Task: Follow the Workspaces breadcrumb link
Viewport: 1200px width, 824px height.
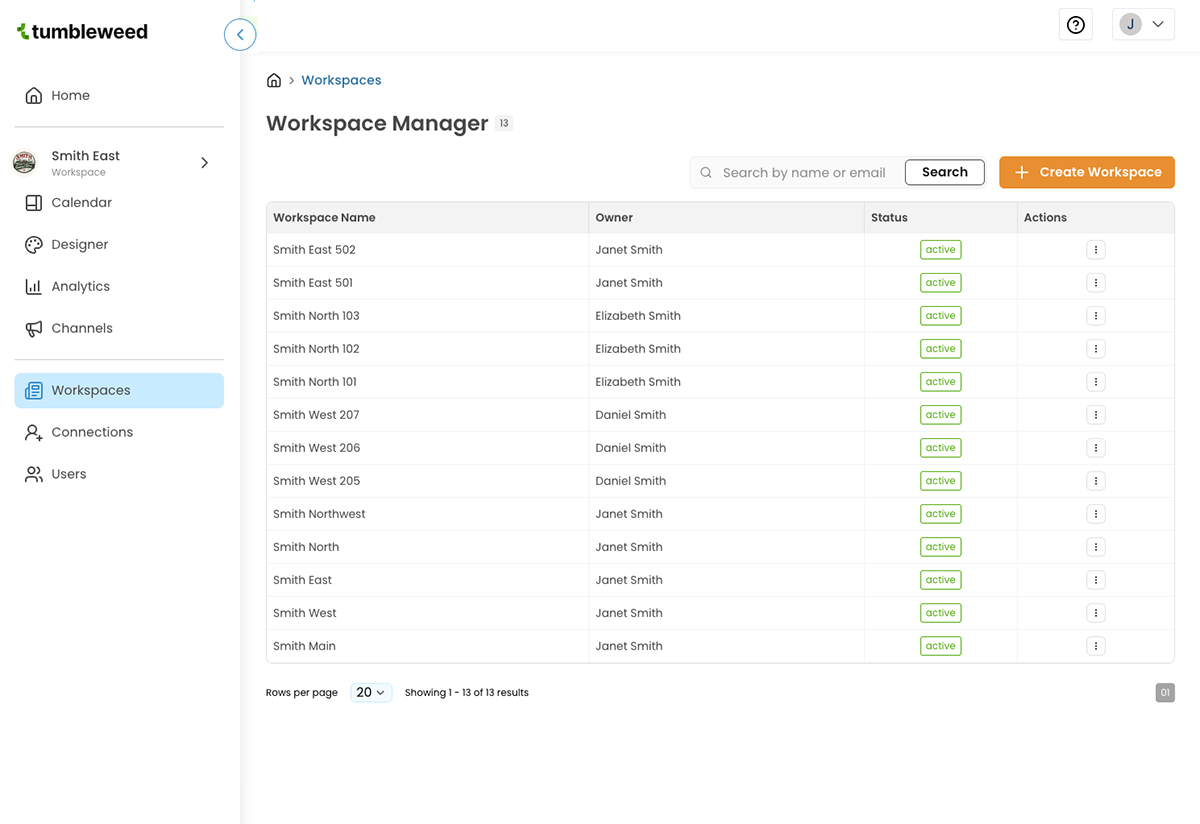Action: coord(341,79)
